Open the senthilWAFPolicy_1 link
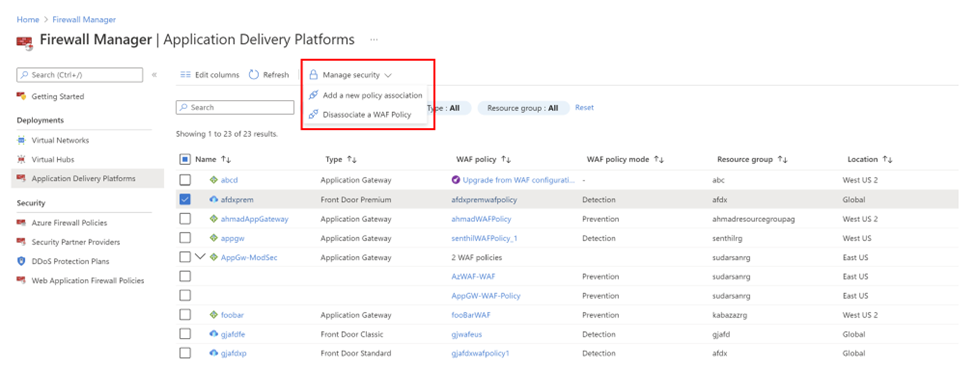Screen dimensions: 975x369 click(484, 238)
